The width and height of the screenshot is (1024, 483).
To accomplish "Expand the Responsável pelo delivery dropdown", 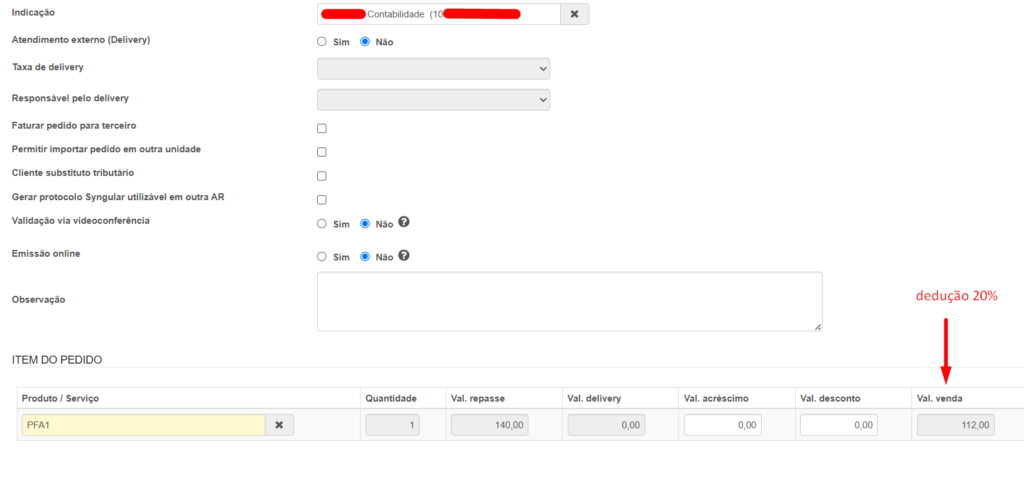I will [433, 100].
